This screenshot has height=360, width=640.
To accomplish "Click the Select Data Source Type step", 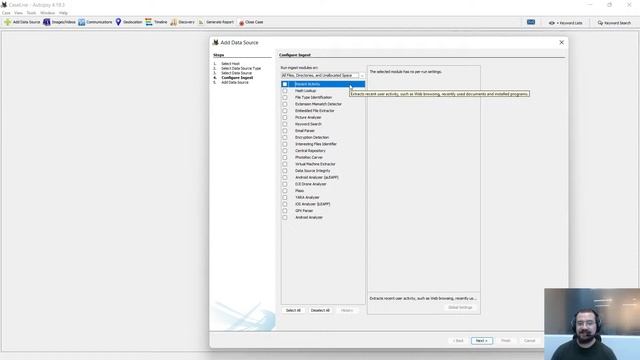I will coord(241,69).
